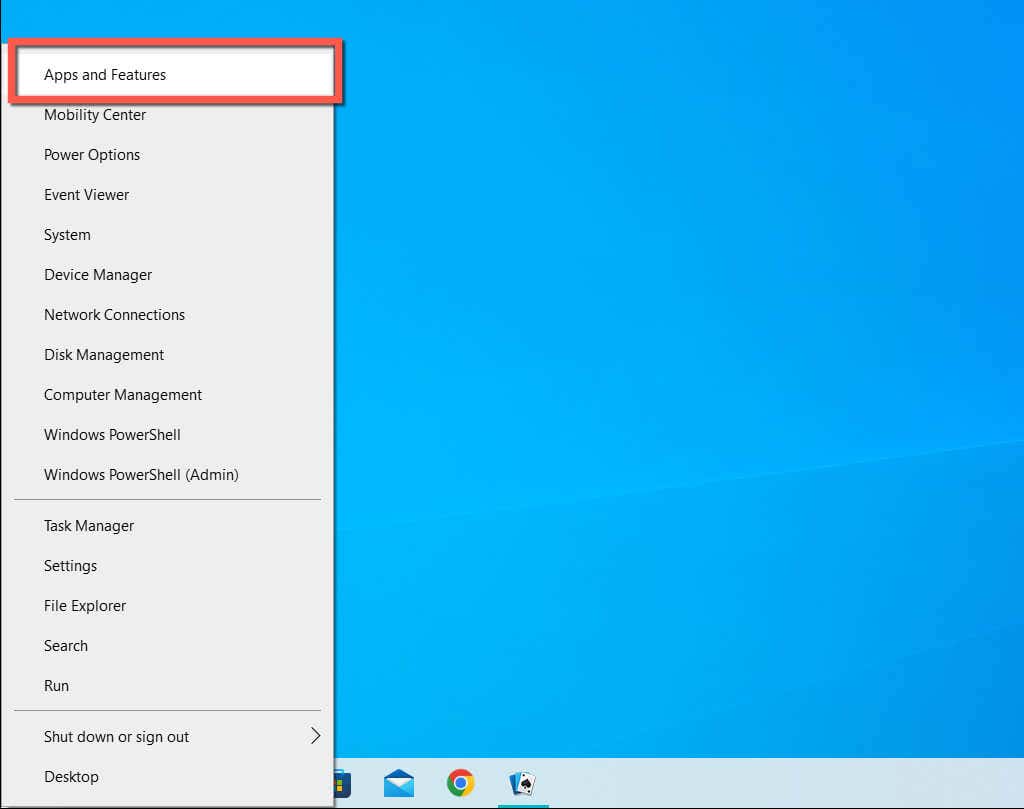This screenshot has height=809, width=1024.
Task: Open Network Connections
Action: 114,315
